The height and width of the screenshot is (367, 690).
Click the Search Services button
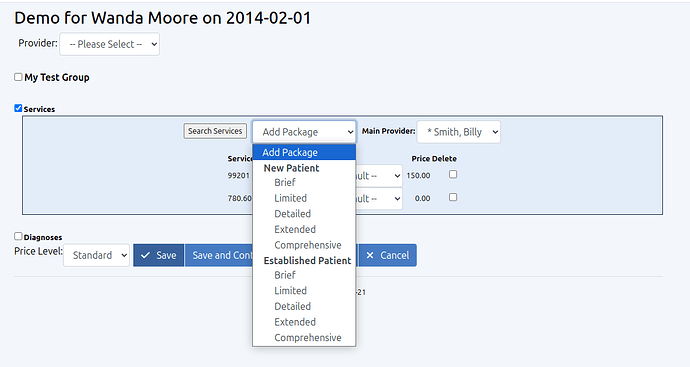[x=215, y=131]
